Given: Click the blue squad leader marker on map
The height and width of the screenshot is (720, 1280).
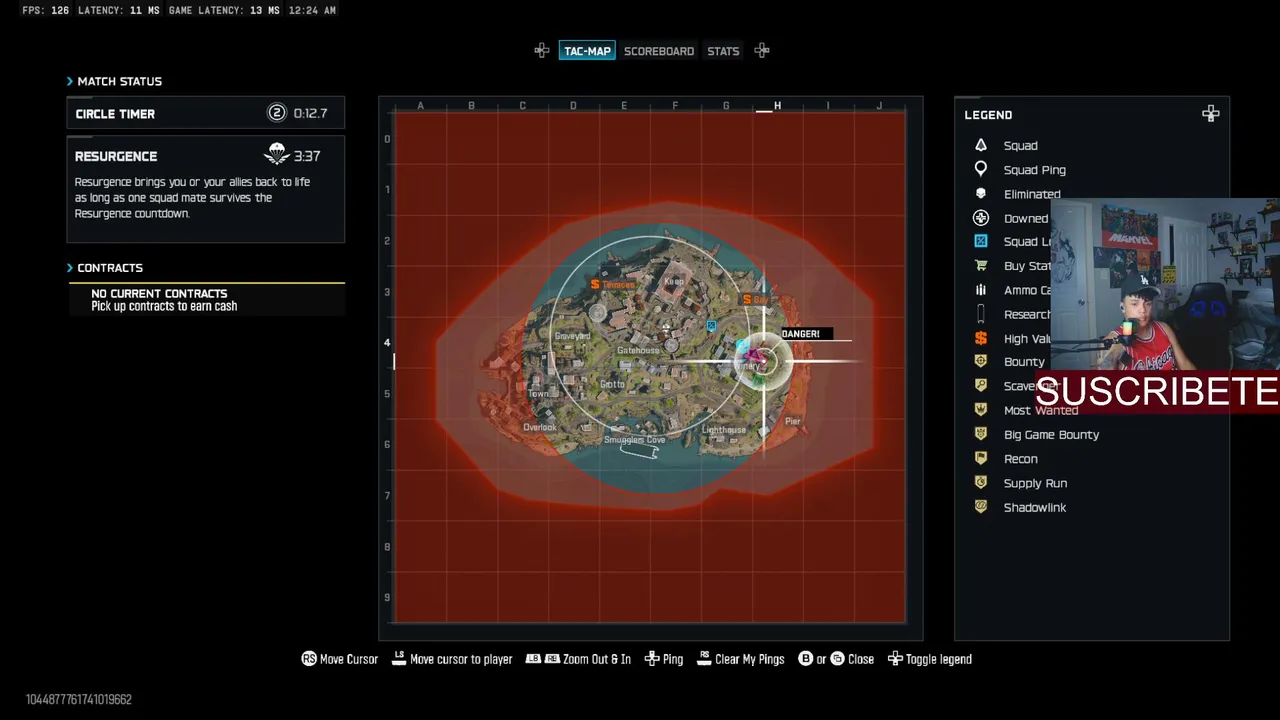Looking at the screenshot, I should click(711, 326).
